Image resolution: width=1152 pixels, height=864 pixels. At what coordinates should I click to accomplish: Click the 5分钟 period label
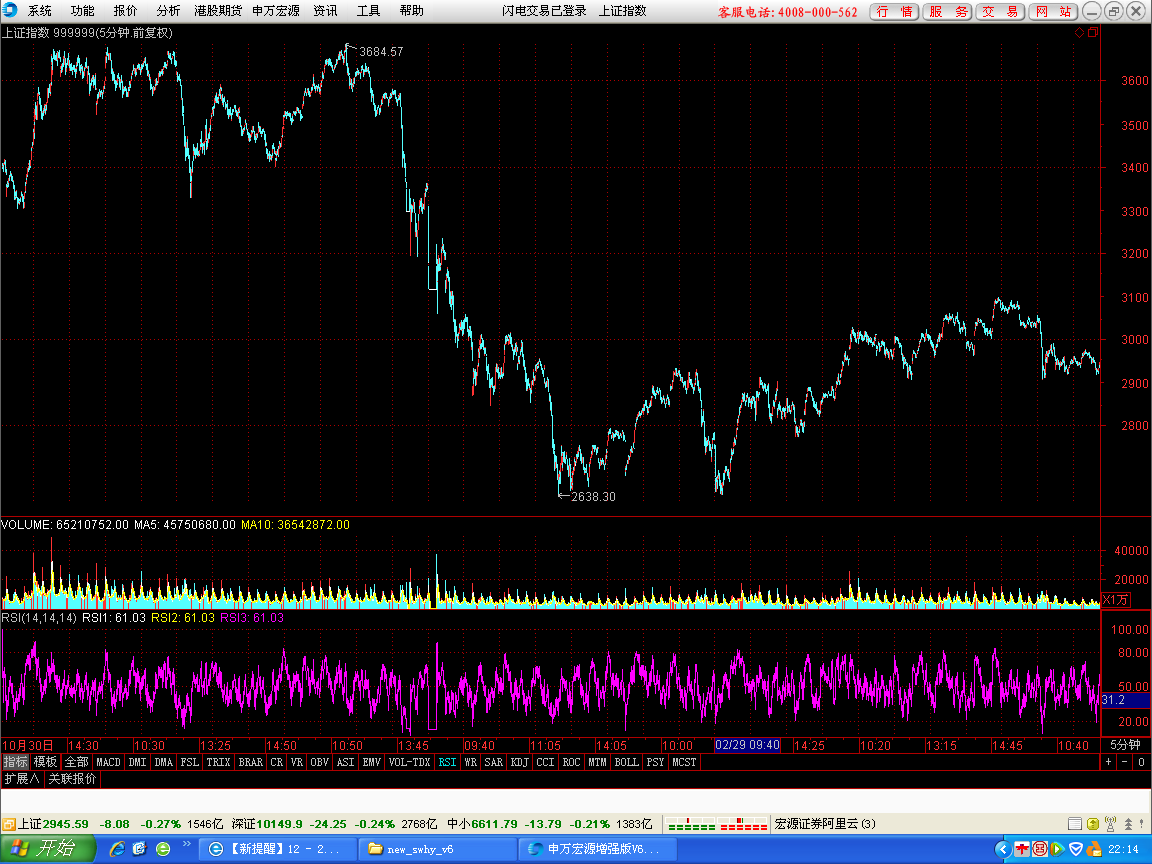(1126, 745)
